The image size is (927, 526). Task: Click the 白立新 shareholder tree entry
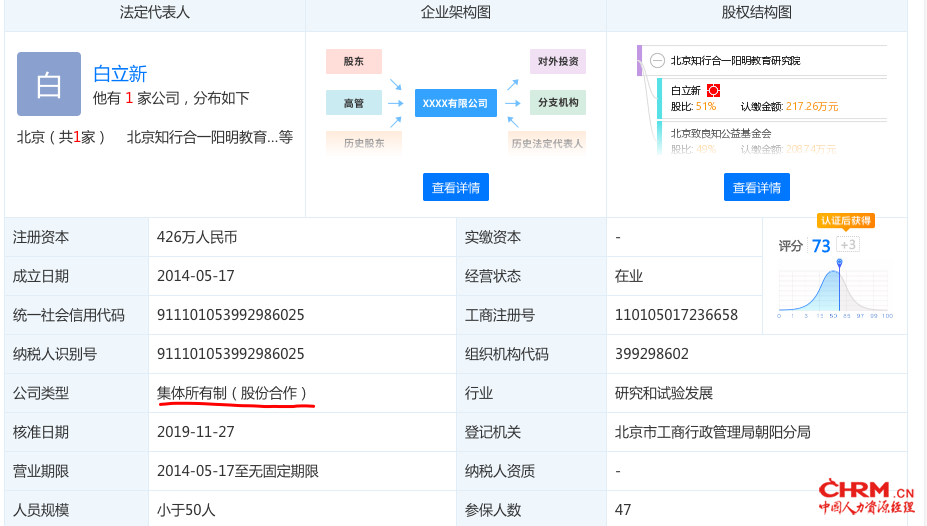coord(685,90)
